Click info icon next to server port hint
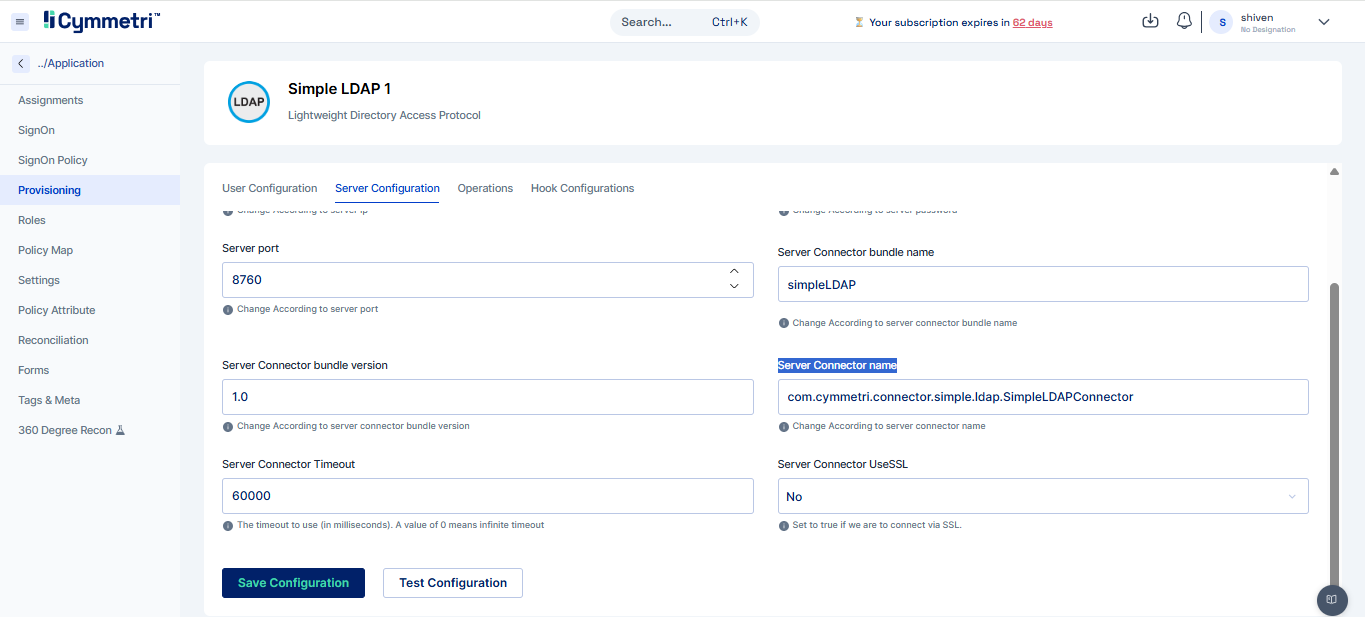This screenshot has width=1365, height=617. coord(228,310)
